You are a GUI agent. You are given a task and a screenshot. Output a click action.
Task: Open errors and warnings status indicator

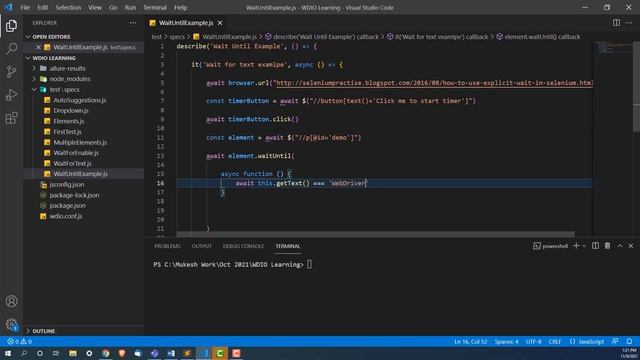[x=20, y=341]
